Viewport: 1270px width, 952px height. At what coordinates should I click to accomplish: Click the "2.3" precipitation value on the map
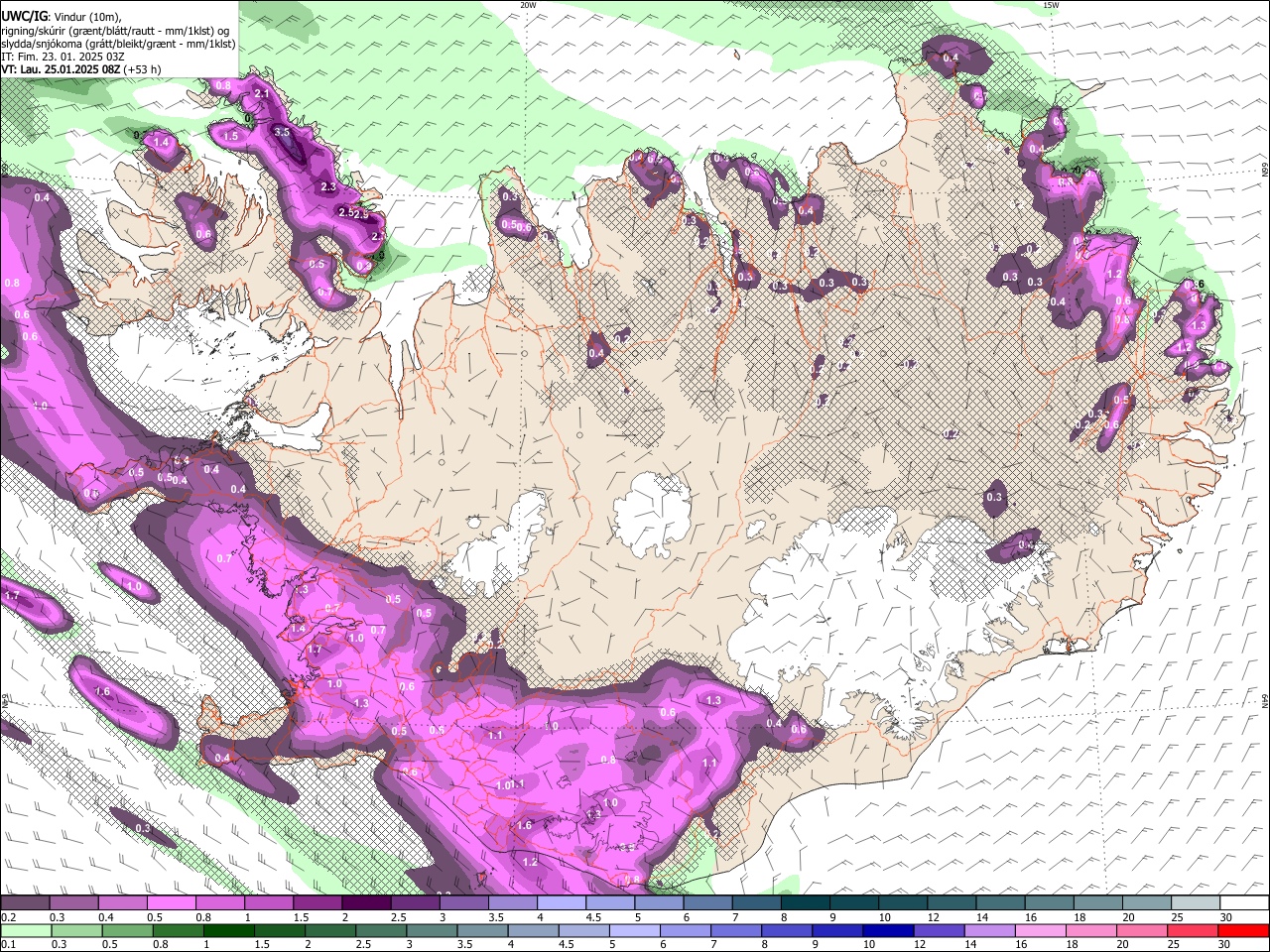[x=329, y=186]
